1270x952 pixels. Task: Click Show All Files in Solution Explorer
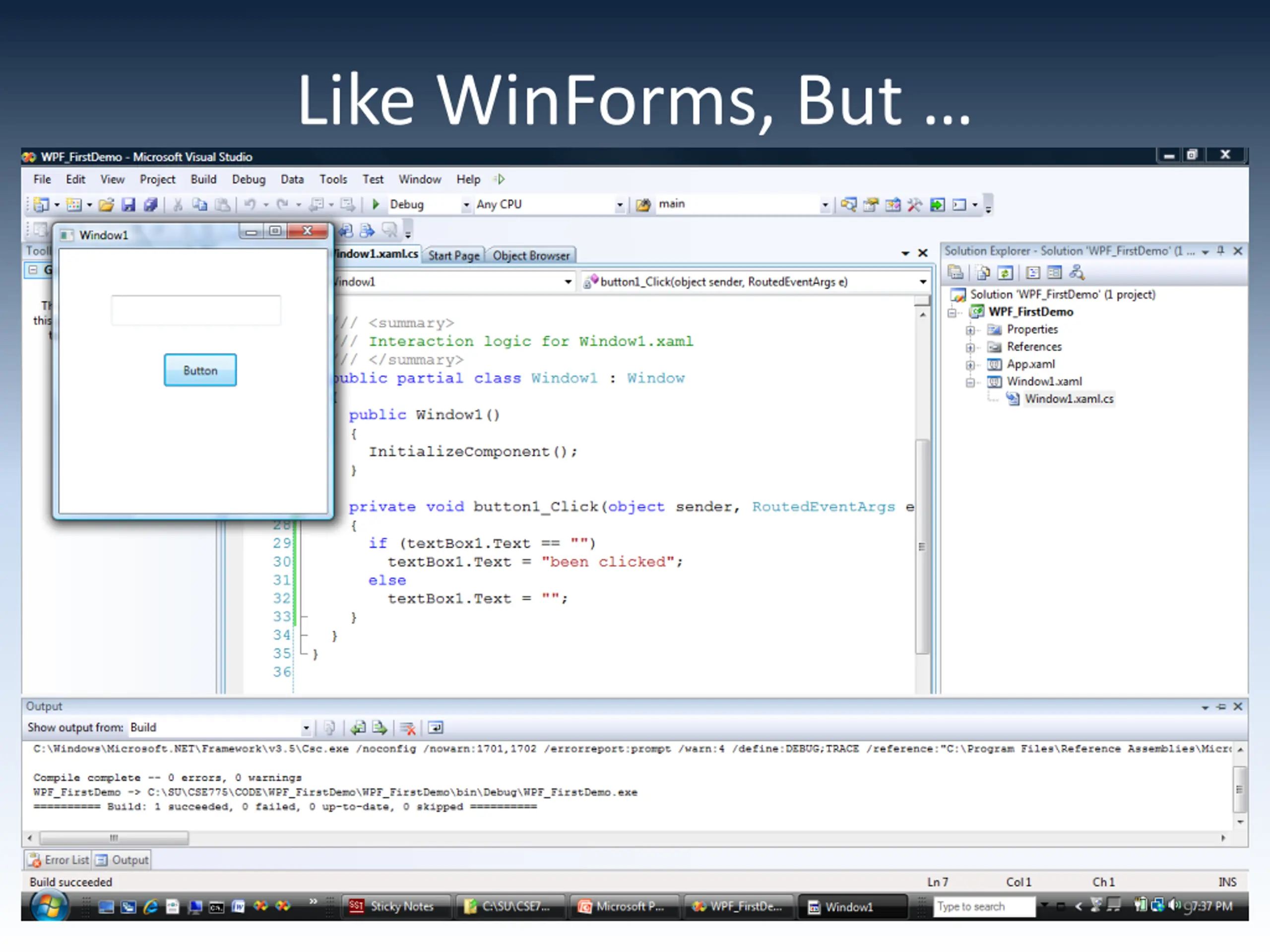click(x=983, y=272)
